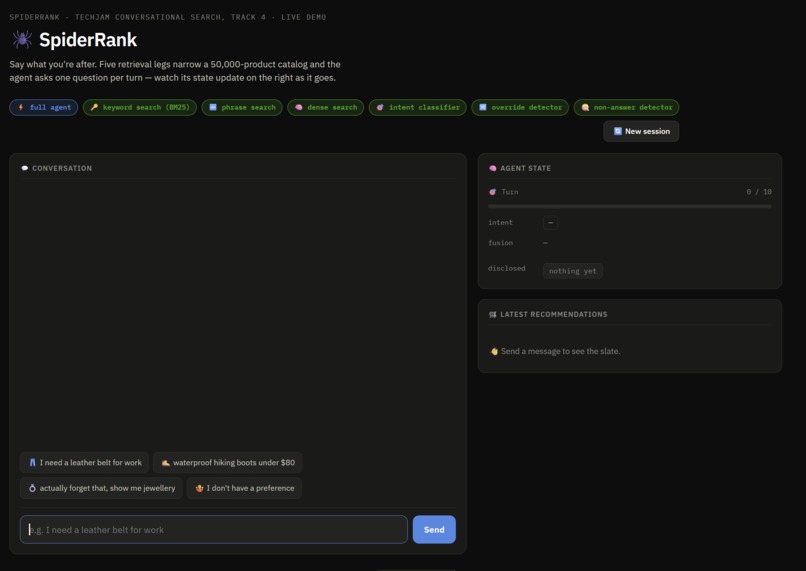Click the key icon in the keyword search chip
This screenshot has height=571, width=806.
coord(94,107)
